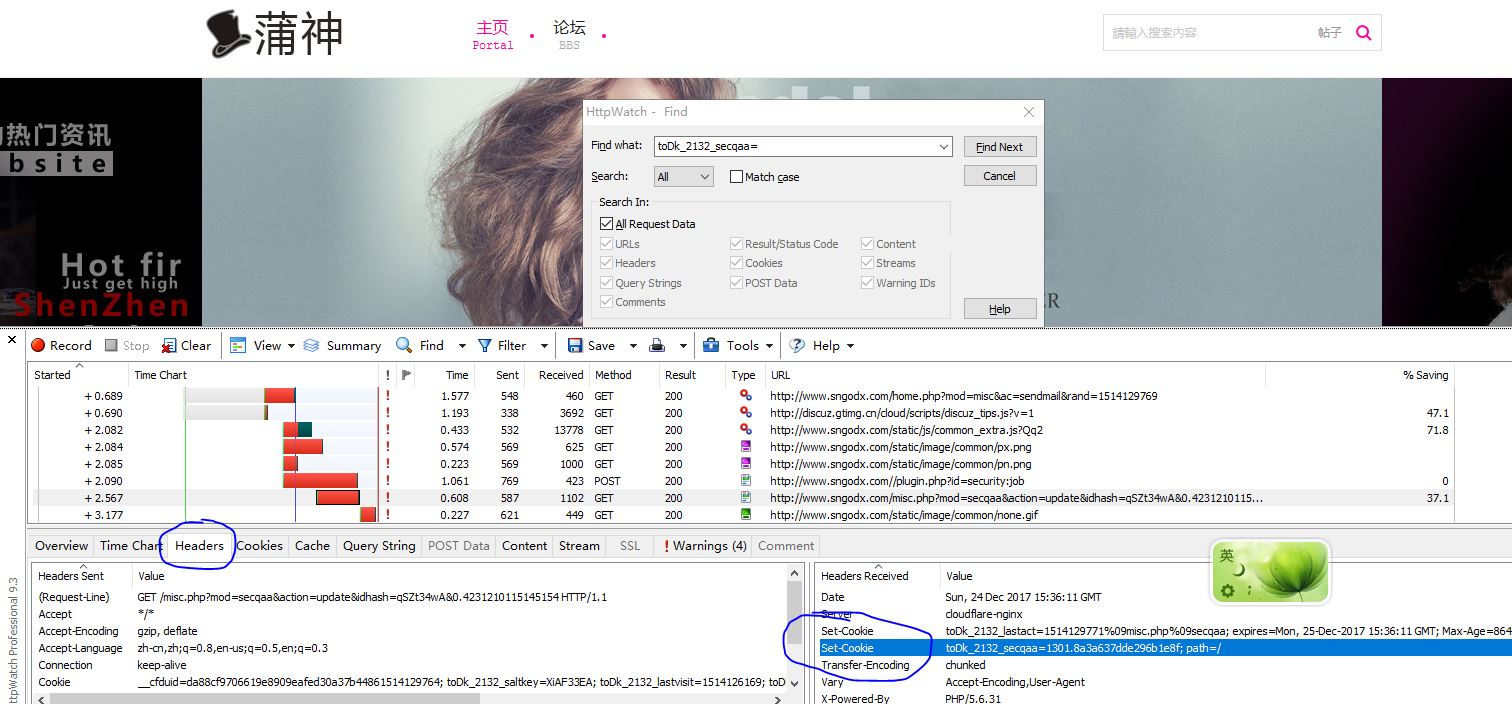Image resolution: width=1512 pixels, height=704 pixels.
Task: Click the printer icon in toolbar
Action: [657, 346]
